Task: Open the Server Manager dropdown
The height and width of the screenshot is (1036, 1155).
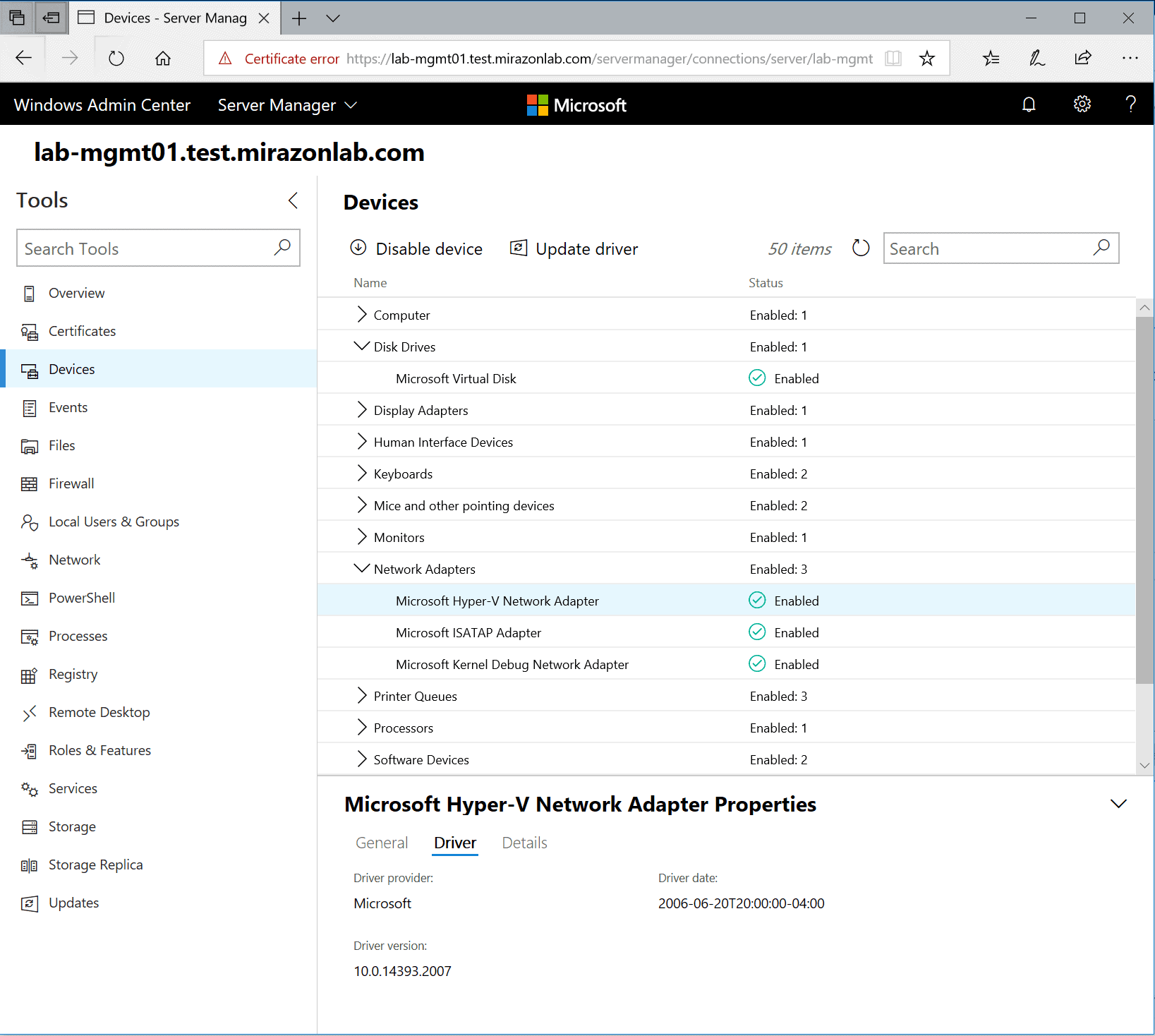Action: pyautogui.click(x=287, y=105)
